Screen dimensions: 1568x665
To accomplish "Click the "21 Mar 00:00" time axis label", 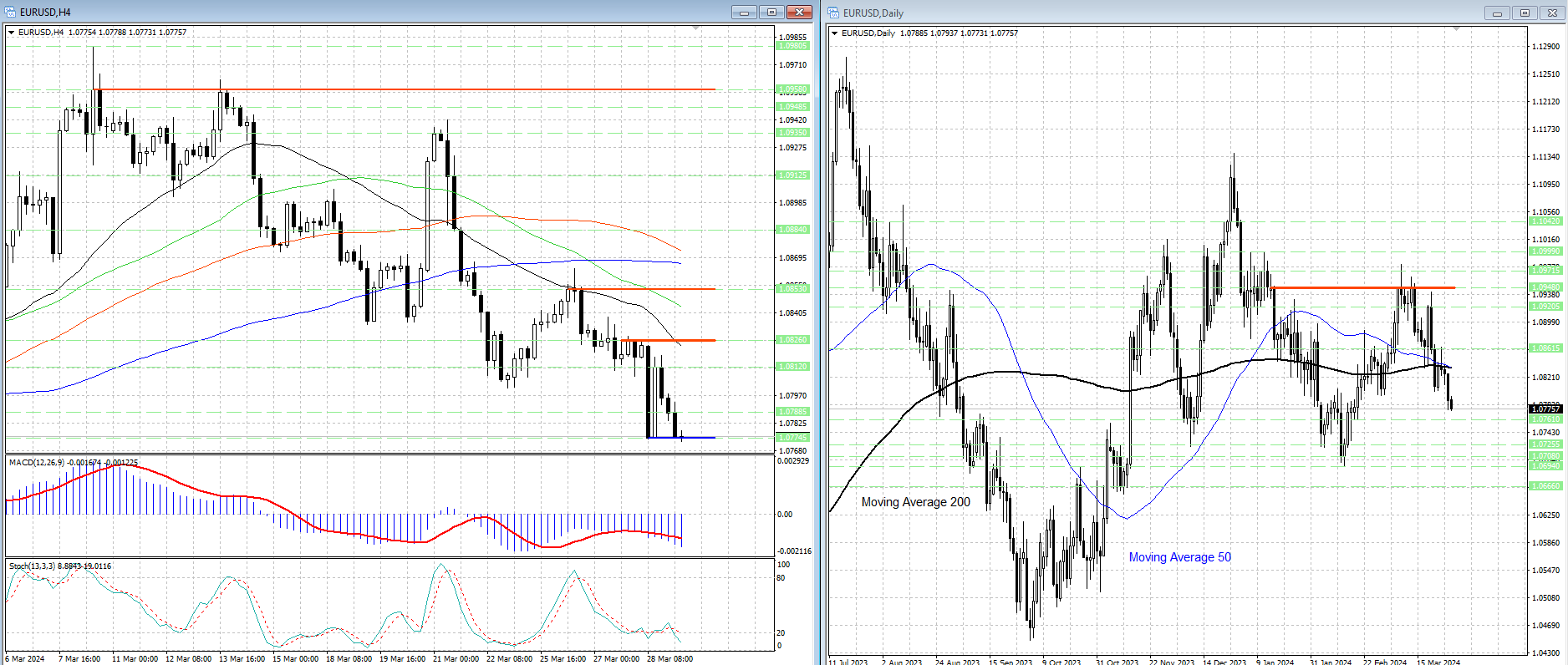I will [456, 659].
